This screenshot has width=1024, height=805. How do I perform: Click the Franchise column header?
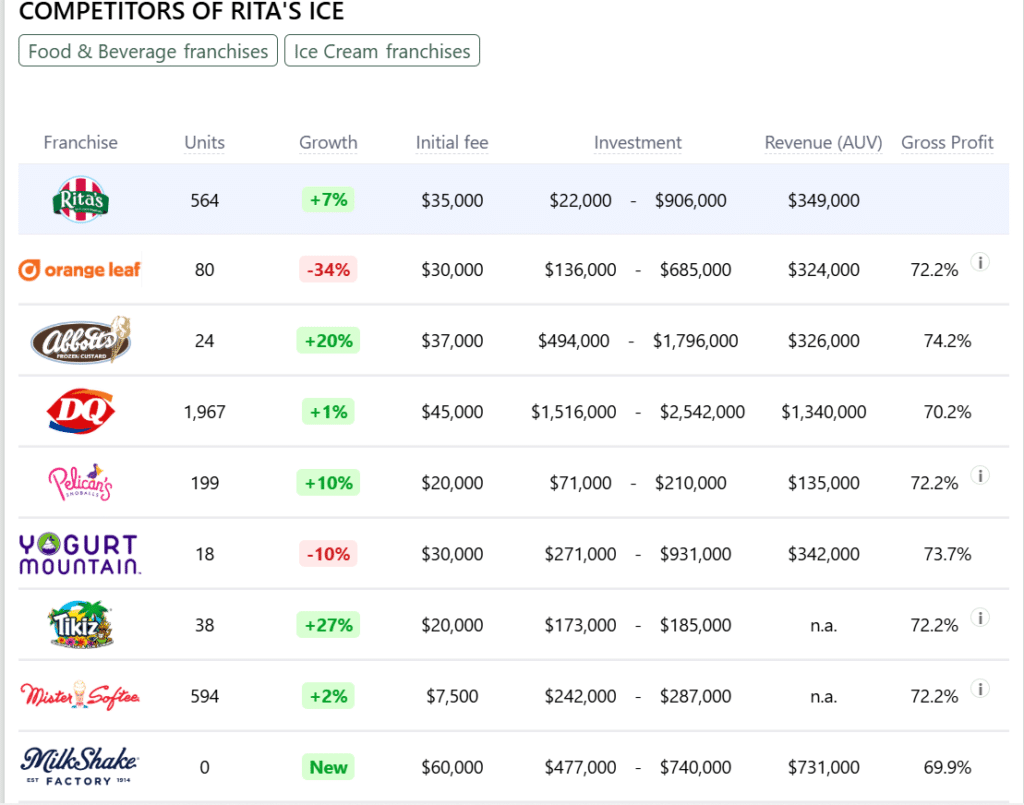[80, 142]
